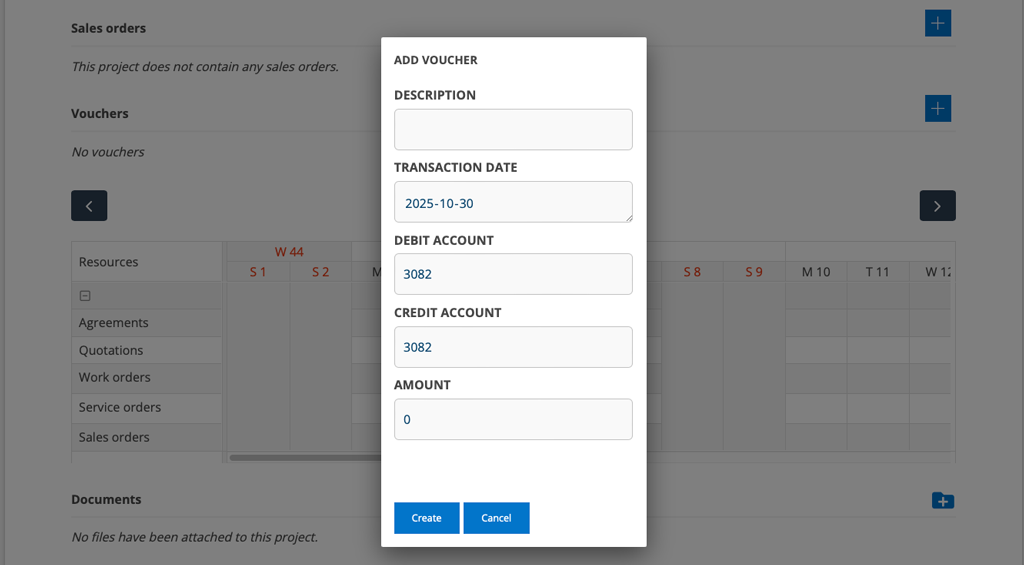Screen dimensions: 1024x565
Task: Click the Credit account field
Action: tap(513, 347)
